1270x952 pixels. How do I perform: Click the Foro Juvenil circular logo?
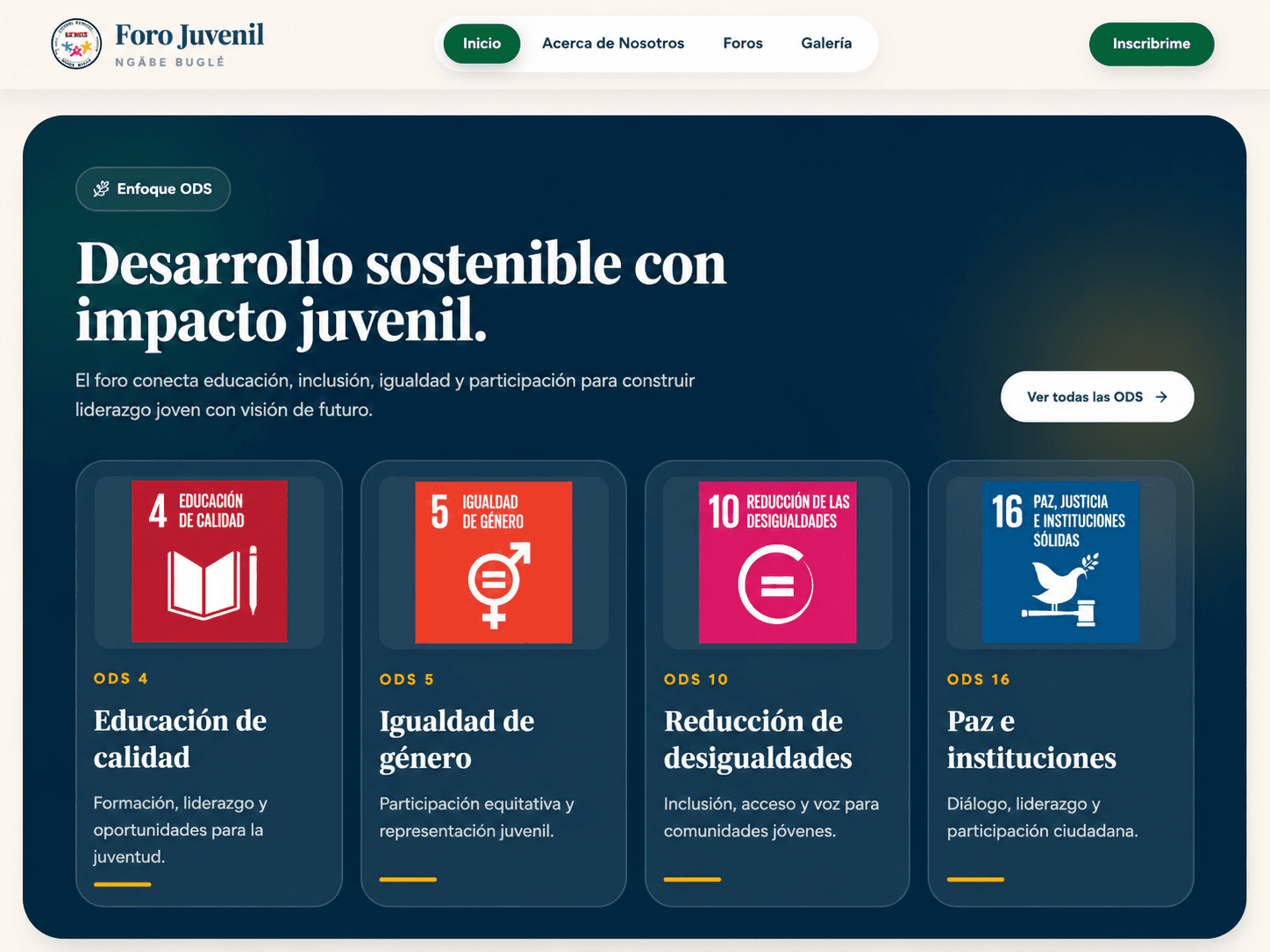click(x=76, y=44)
